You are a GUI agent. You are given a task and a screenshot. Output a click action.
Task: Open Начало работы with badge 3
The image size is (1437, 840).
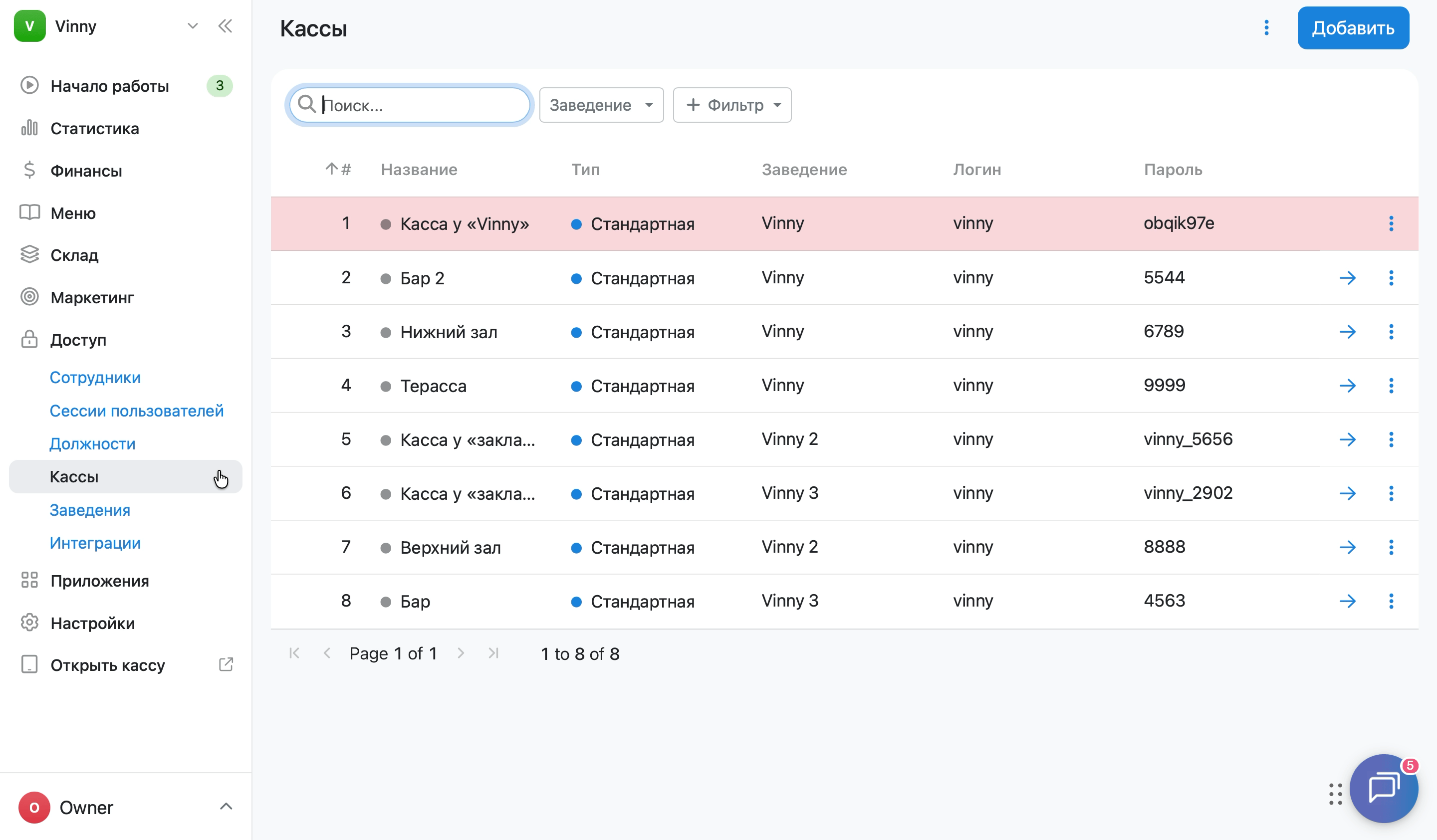pyautogui.click(x=125, y=86)
